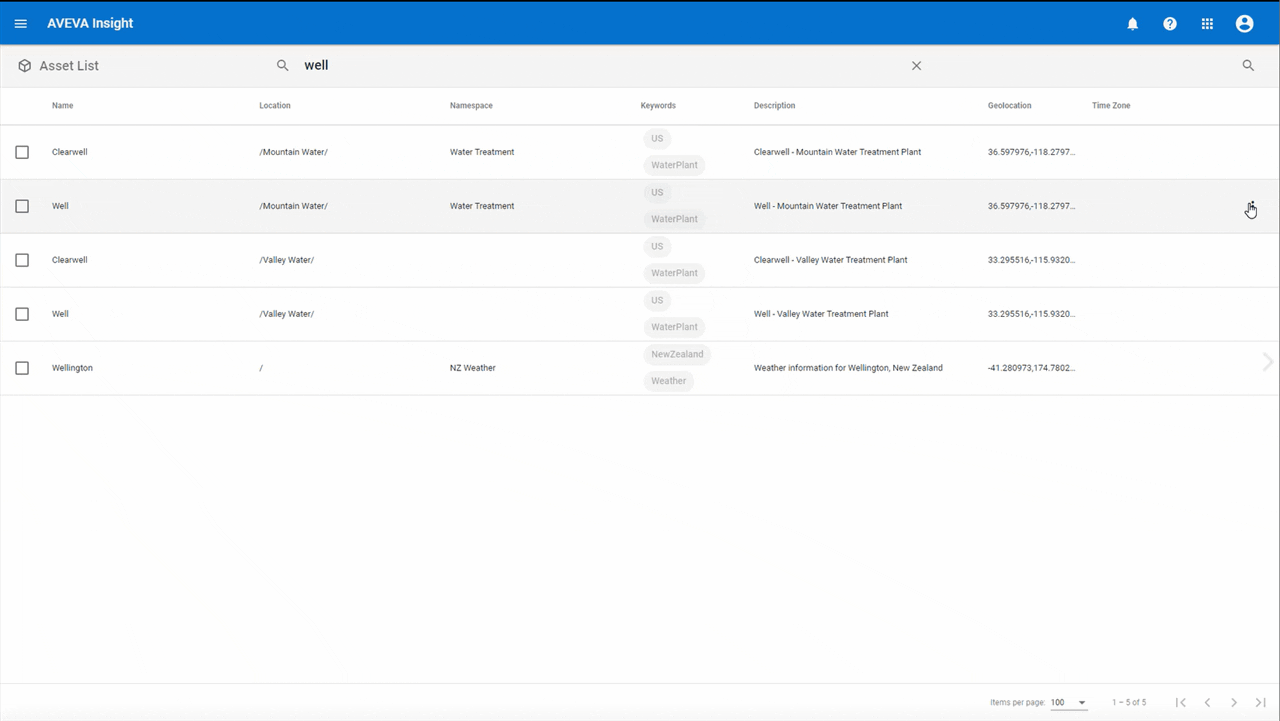Open the Wellington row chevron arrow
Viewport: 1280px width, 721px height.
click(1268, 362)
